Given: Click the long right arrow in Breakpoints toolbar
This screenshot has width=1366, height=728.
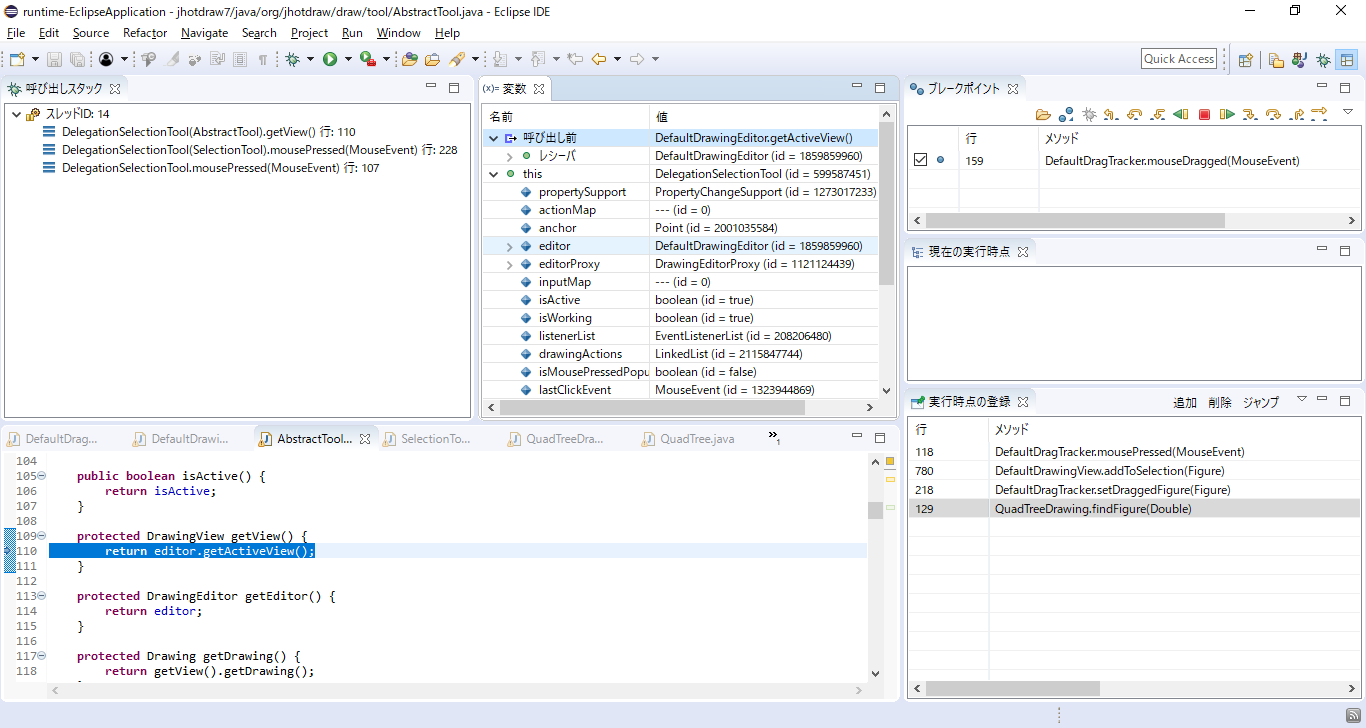Looking at the screenshot, I should click(x=1319, y=113).
